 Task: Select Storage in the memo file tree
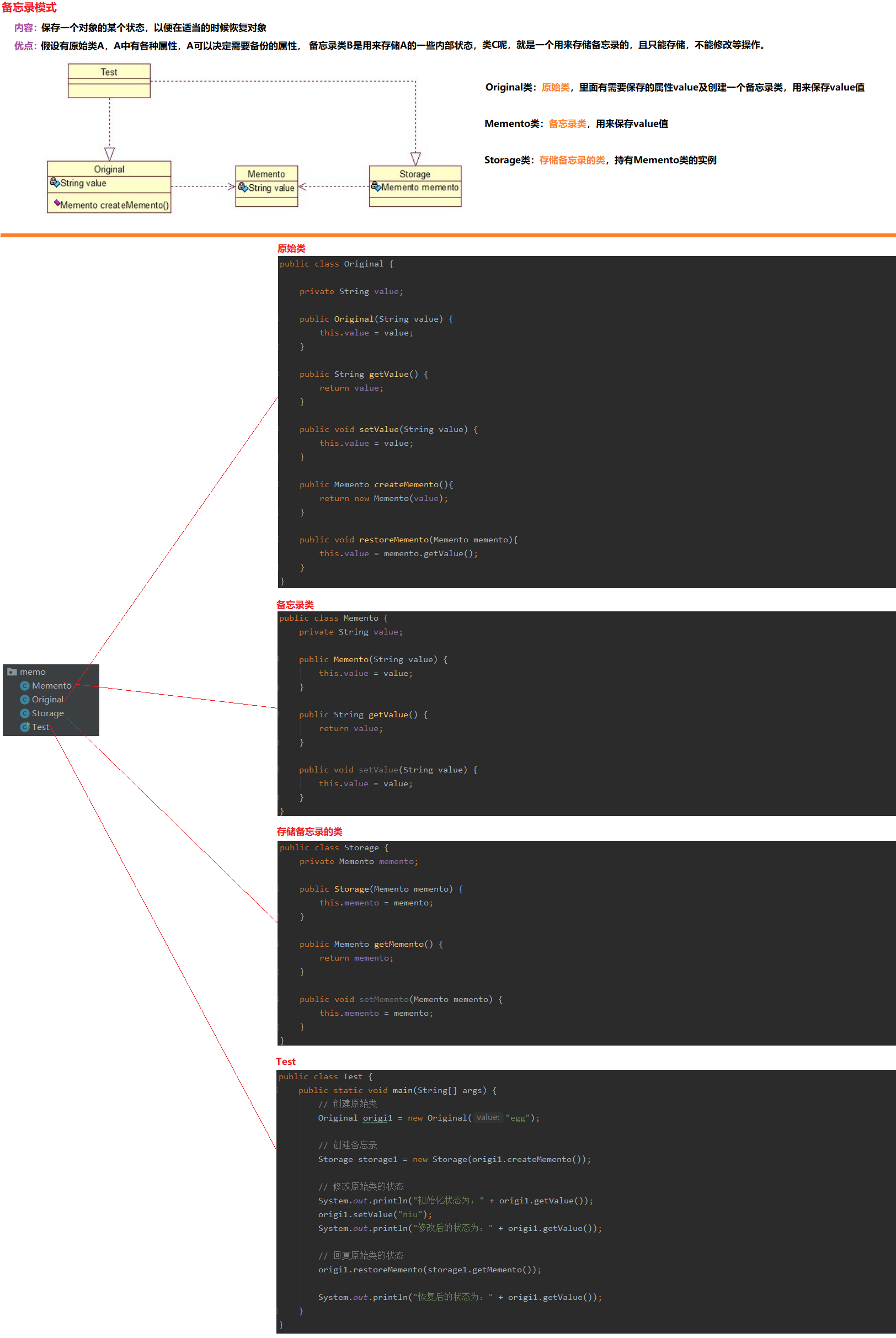47,713
